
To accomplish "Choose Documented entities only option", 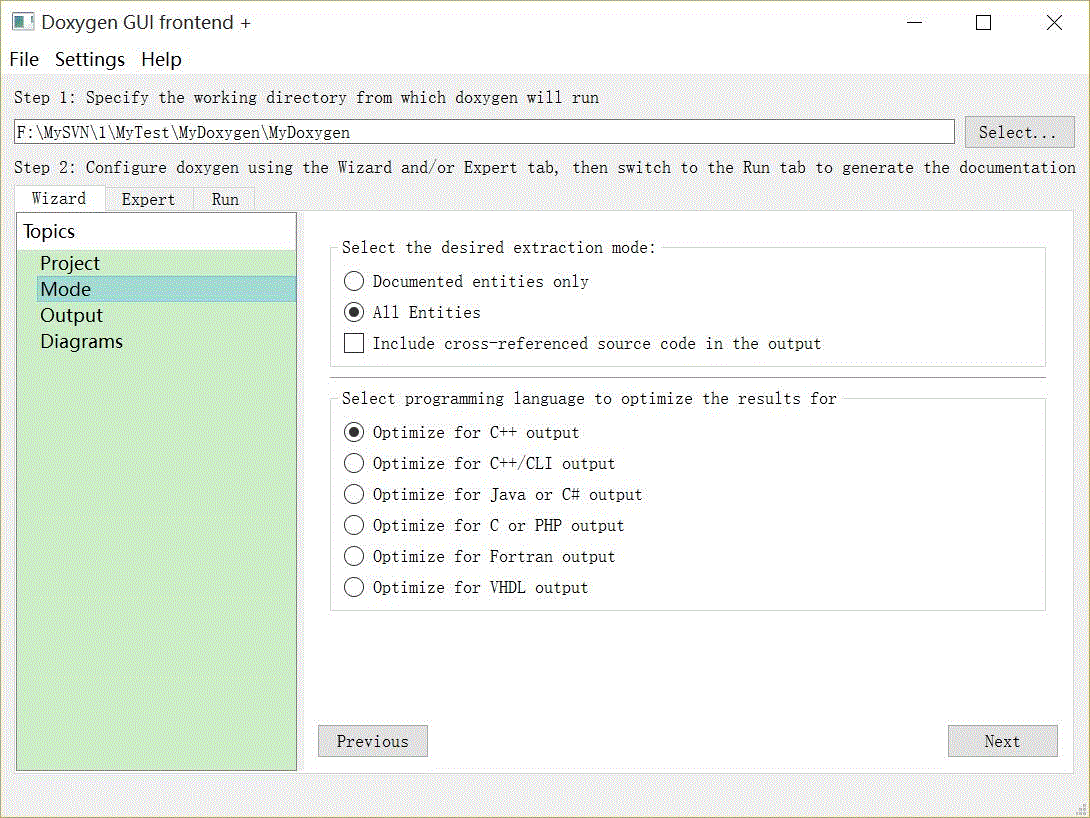I will pos(466,281).
